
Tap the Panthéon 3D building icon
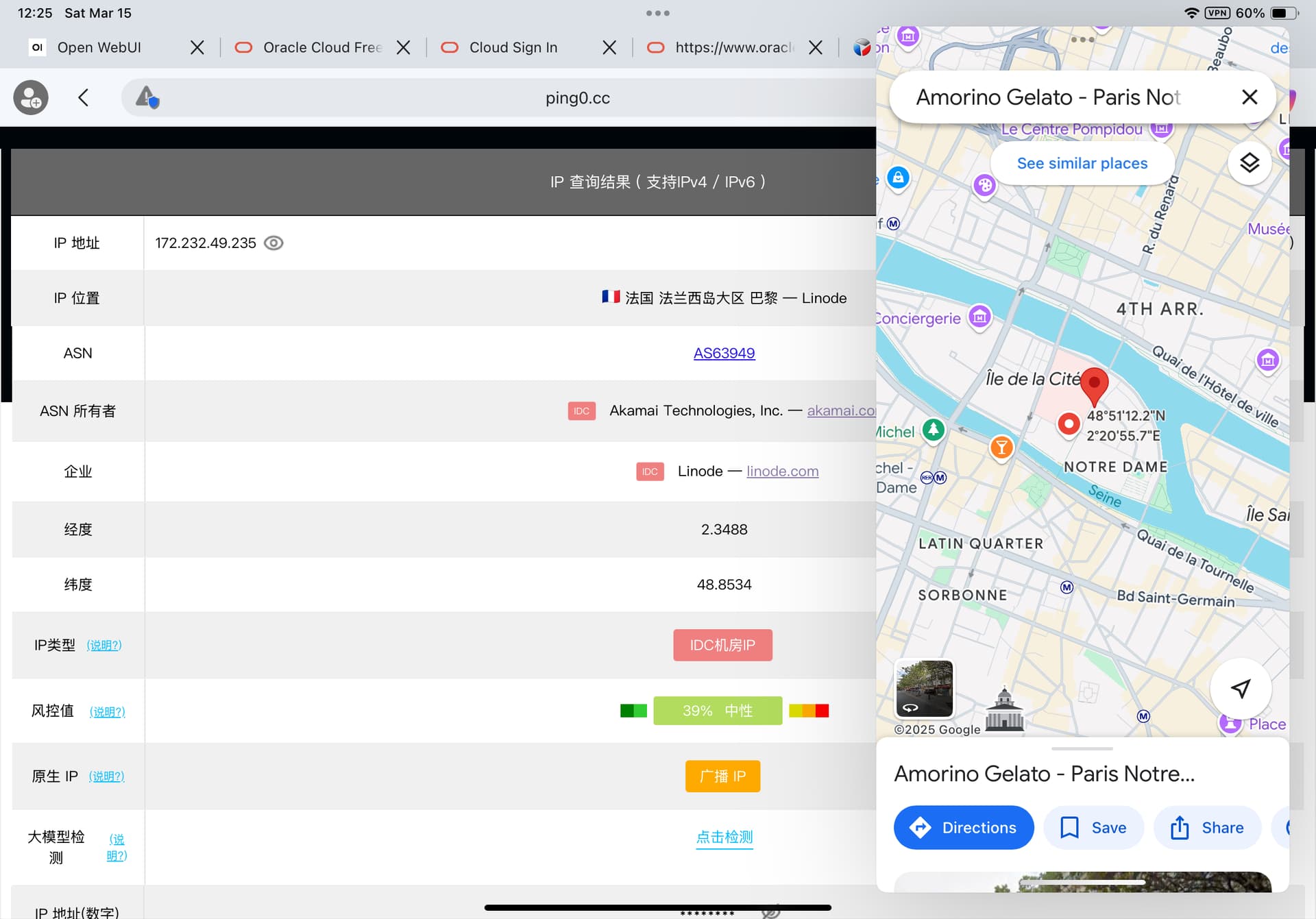[1004, 709]
